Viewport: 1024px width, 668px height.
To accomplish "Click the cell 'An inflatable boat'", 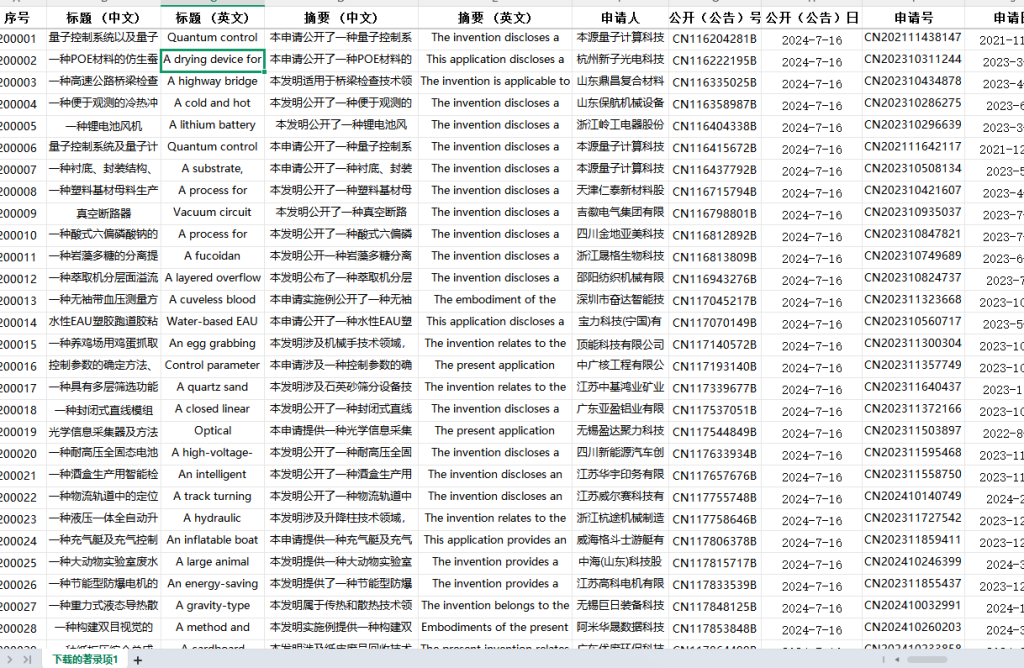I will point(212,540).
